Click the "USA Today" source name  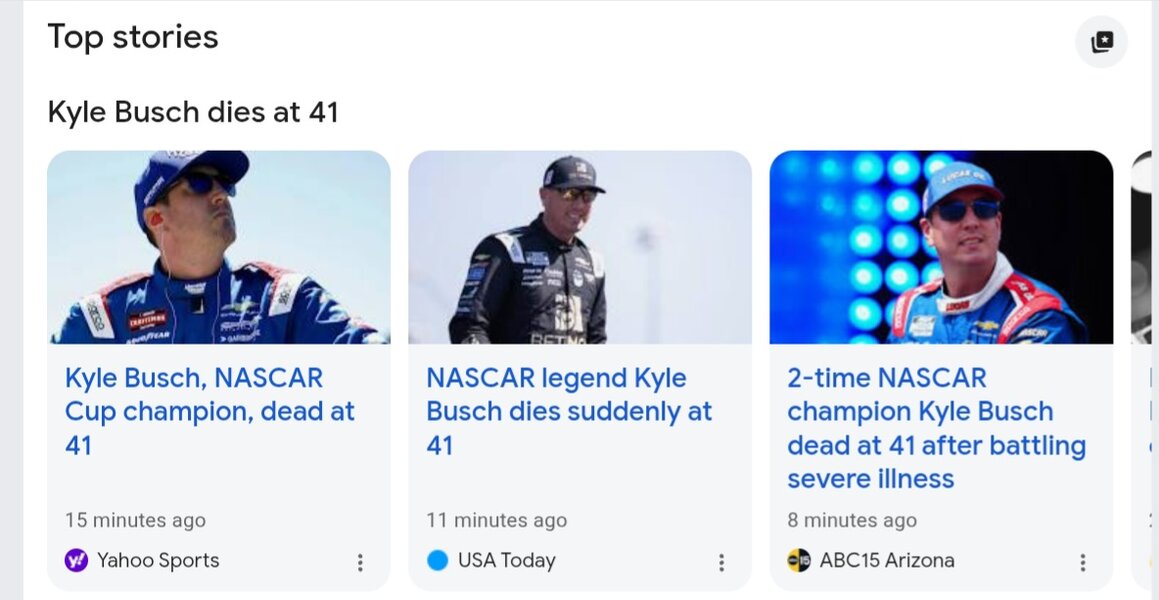pos(507,561)
